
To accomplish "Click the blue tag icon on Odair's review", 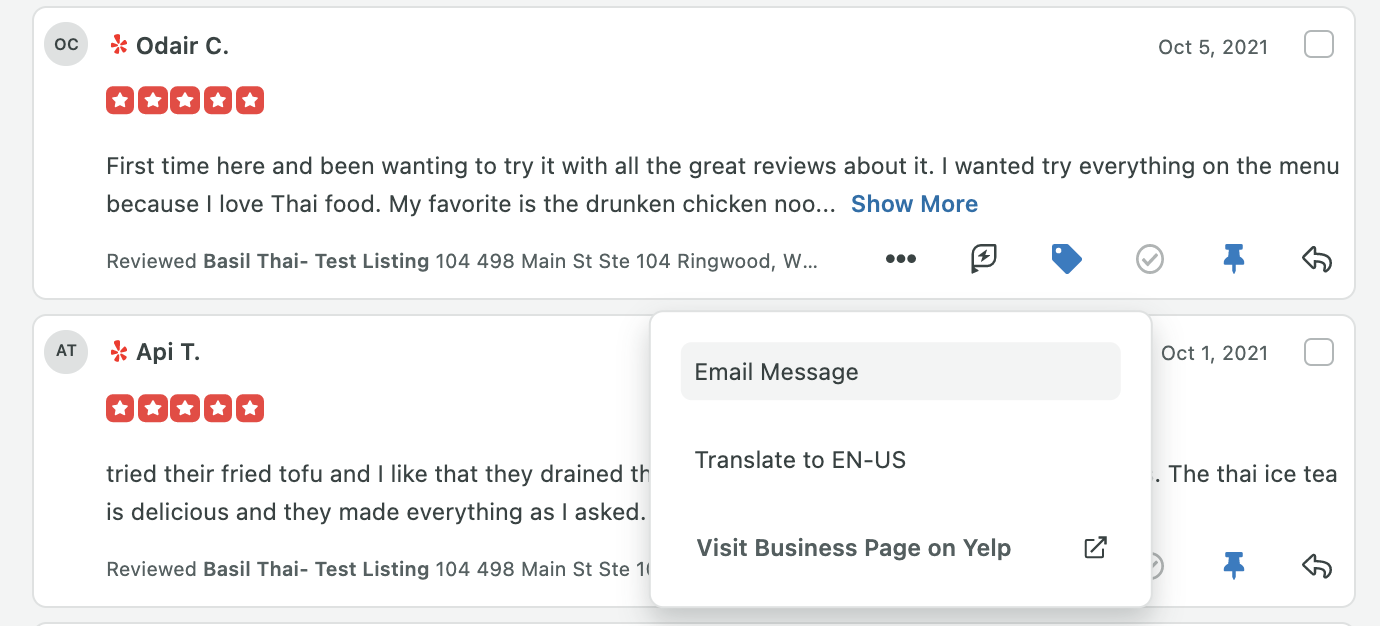I will pyautogui.click(x=1067, y=260).
